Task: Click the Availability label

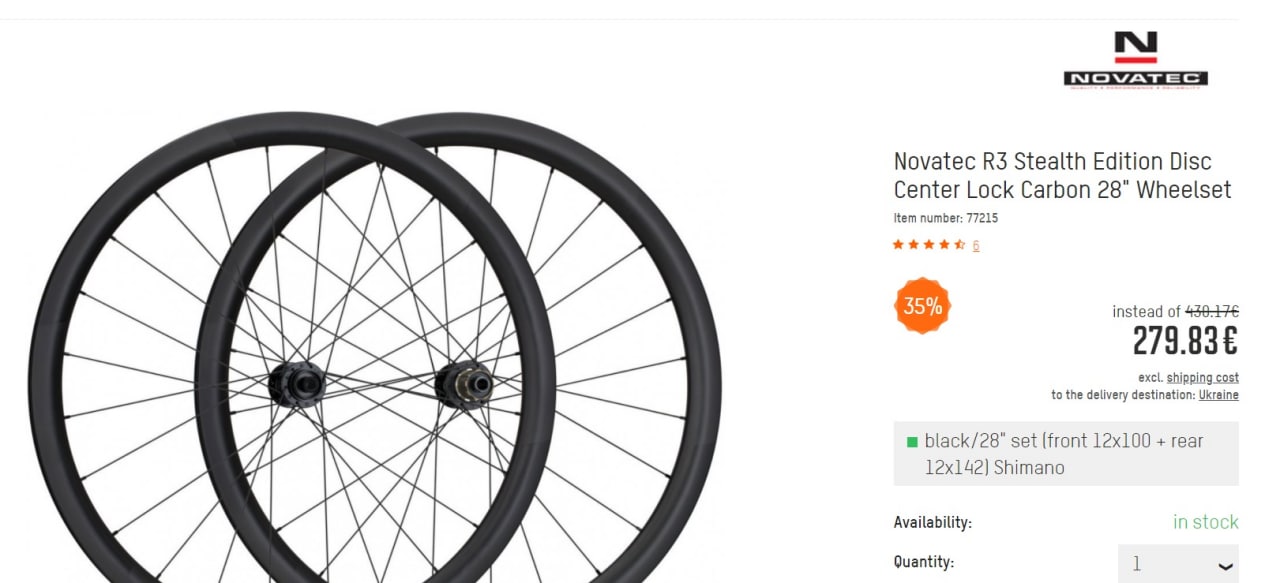Action: [932, 522]
